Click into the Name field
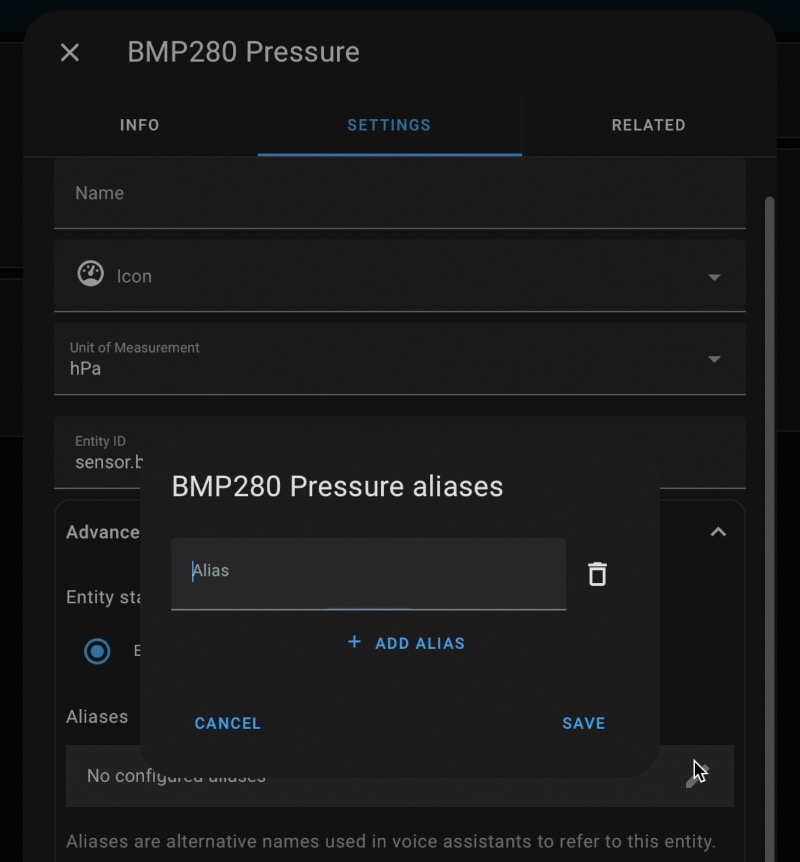Viewport: 800px width, 862px height. (x=400, y=193)
